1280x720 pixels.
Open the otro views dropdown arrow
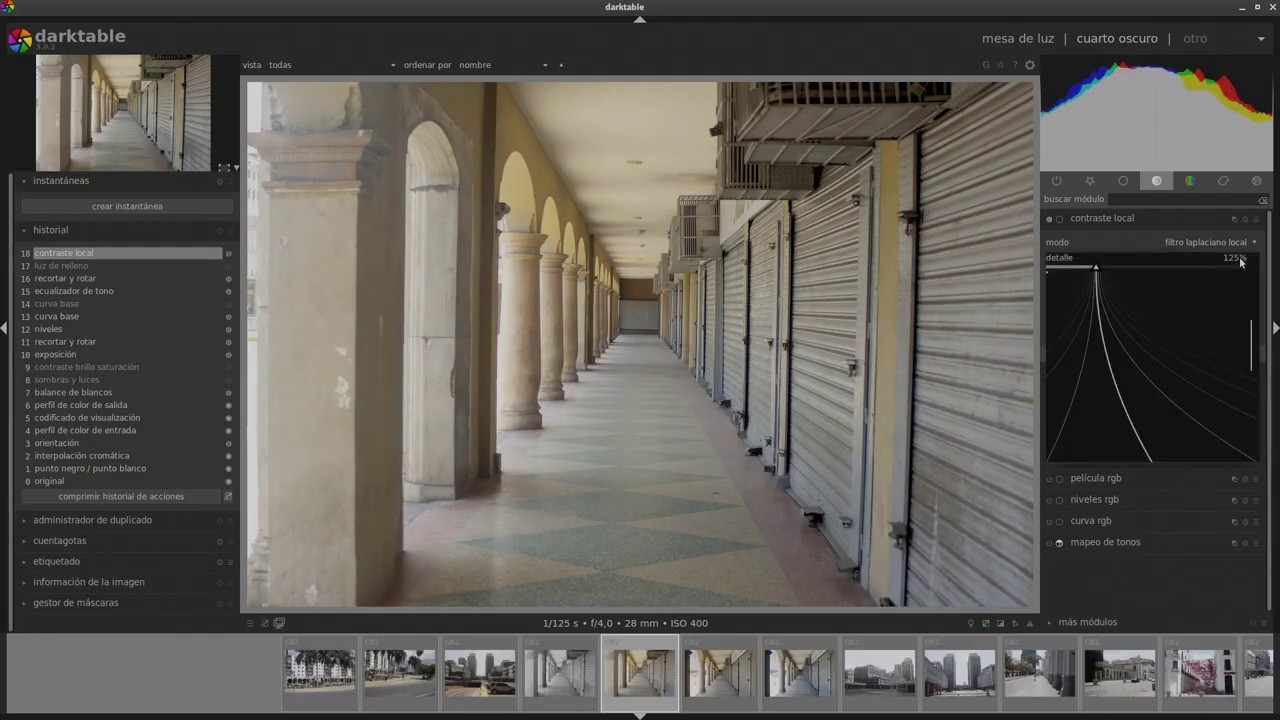(1261, 39)
